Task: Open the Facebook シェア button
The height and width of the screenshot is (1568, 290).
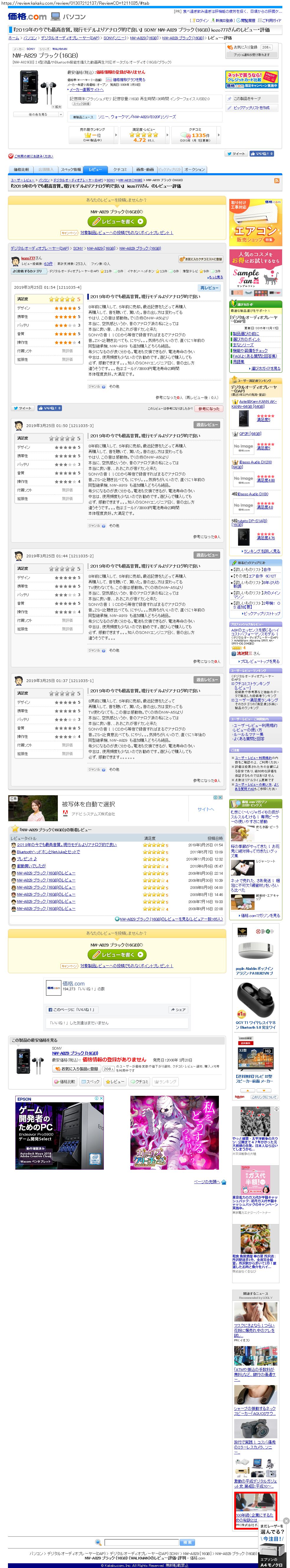Action: click(178, 1010)
